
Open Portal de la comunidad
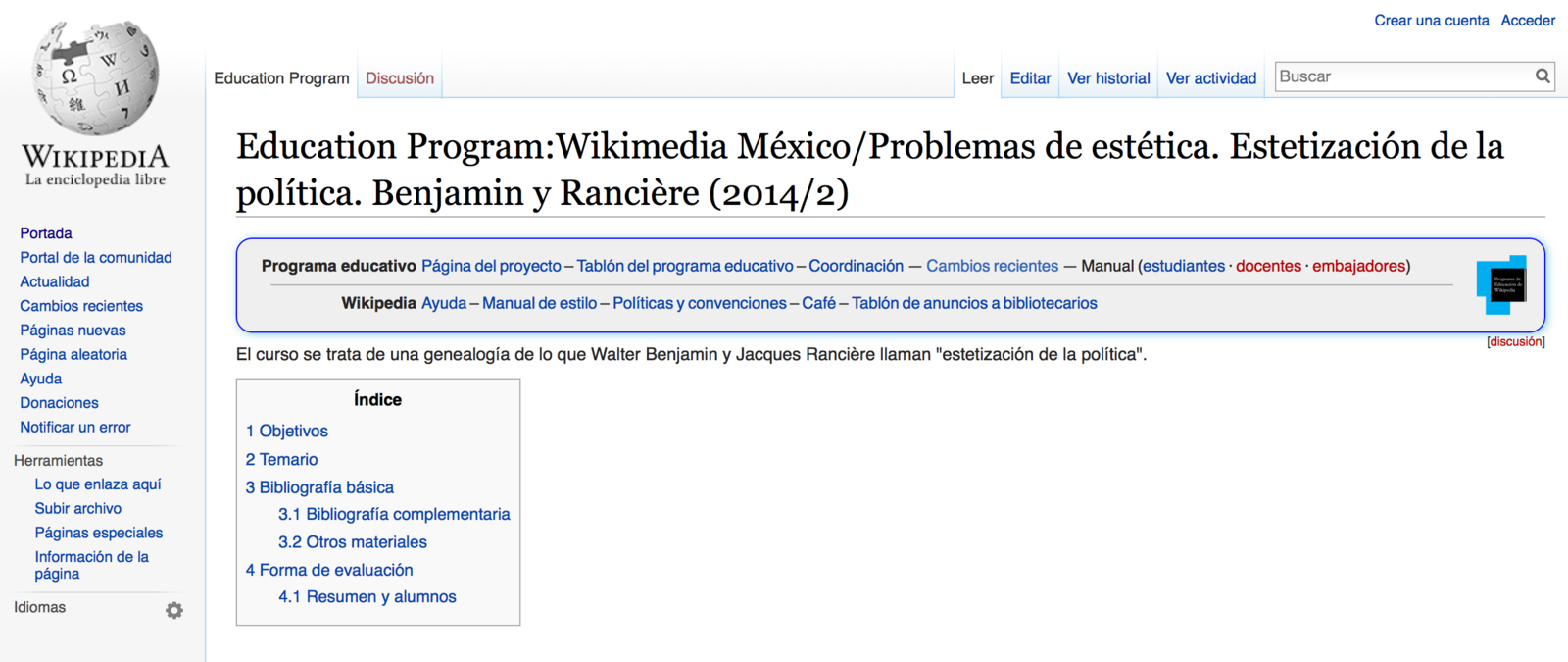click(96, 258)
